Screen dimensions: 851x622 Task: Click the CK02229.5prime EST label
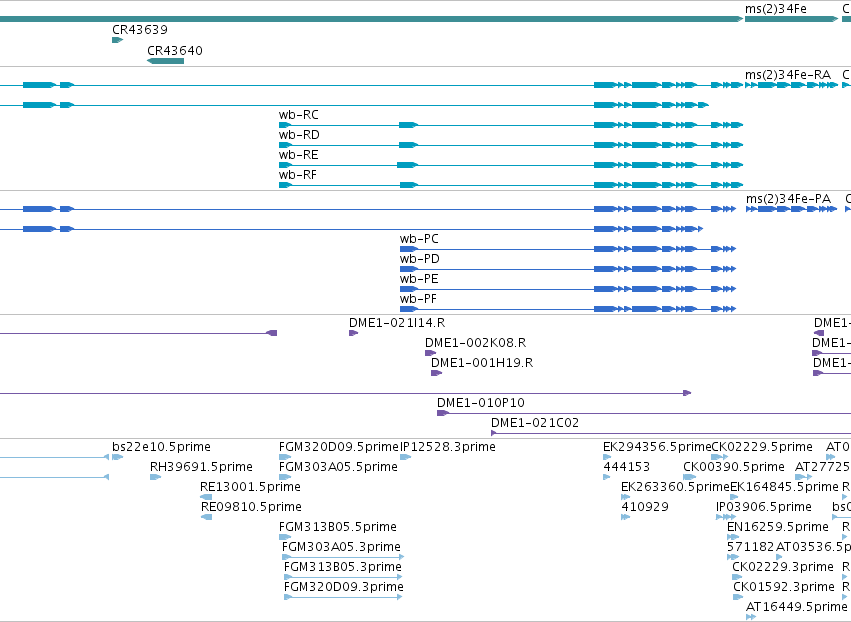pos(762,447)
